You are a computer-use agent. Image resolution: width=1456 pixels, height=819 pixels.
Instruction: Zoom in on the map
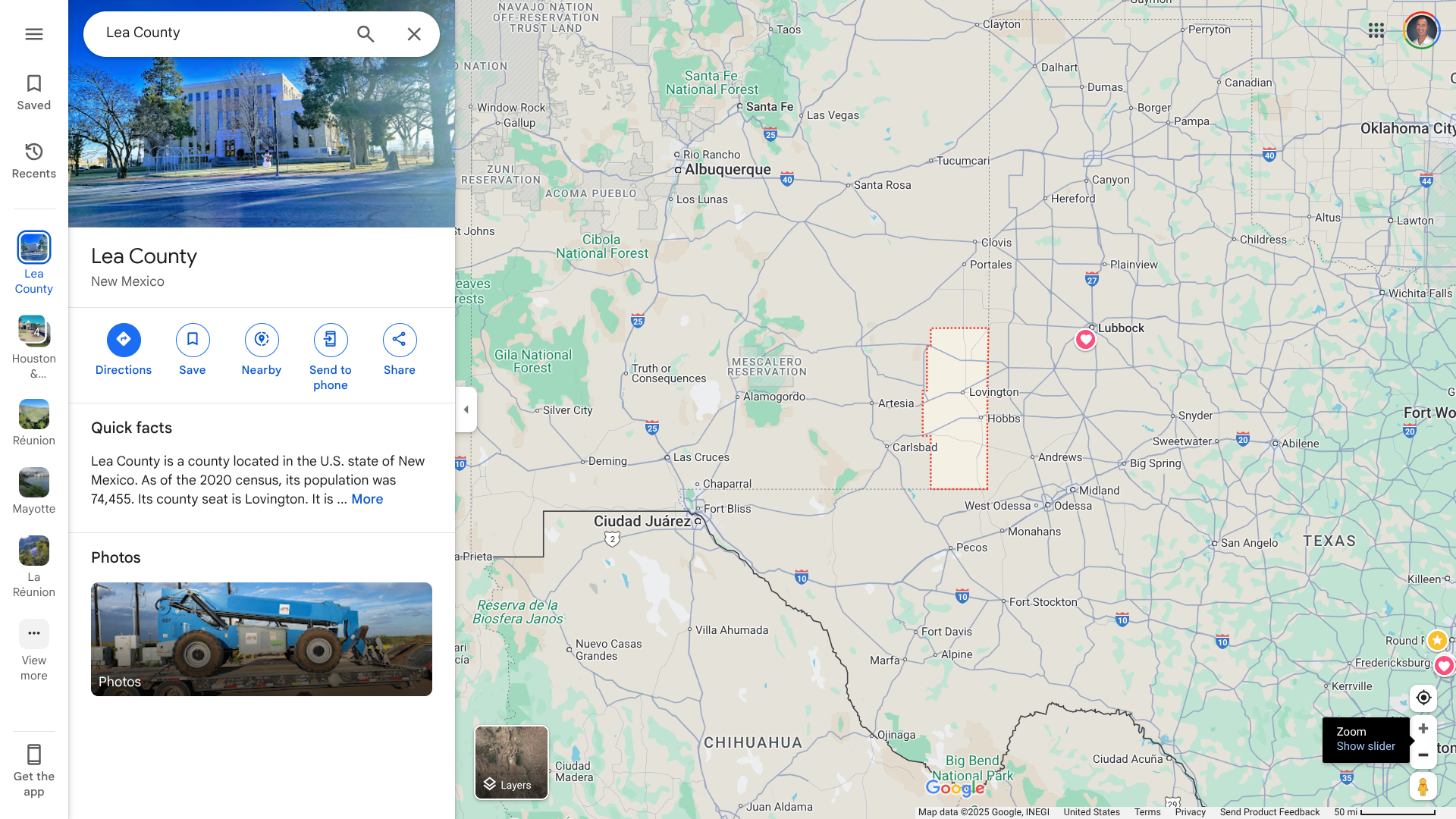[x=1423, y=729]
